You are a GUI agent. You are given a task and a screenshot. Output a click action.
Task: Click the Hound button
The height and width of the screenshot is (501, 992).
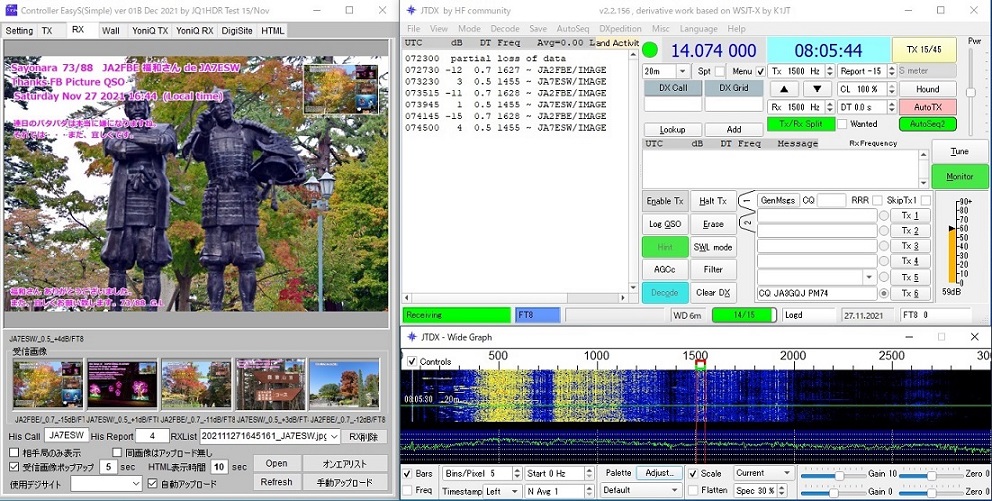click(927, 89)
